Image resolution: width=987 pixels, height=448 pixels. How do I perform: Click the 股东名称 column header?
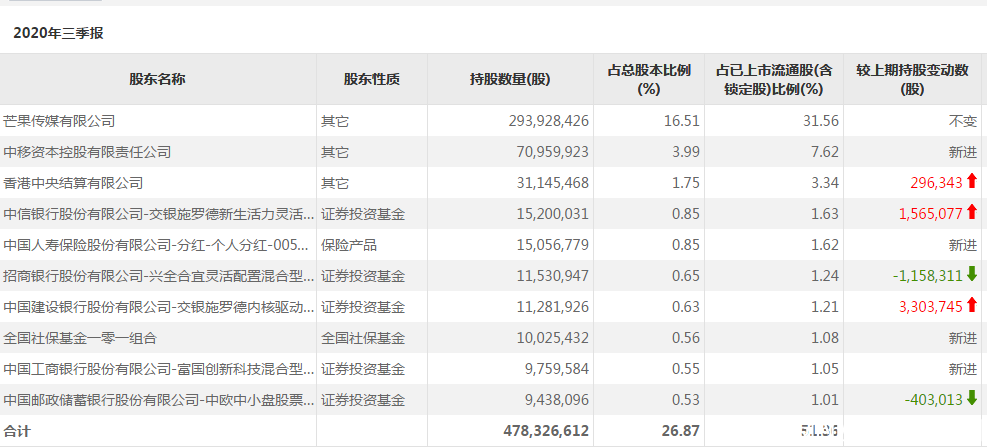click(157, 79)
